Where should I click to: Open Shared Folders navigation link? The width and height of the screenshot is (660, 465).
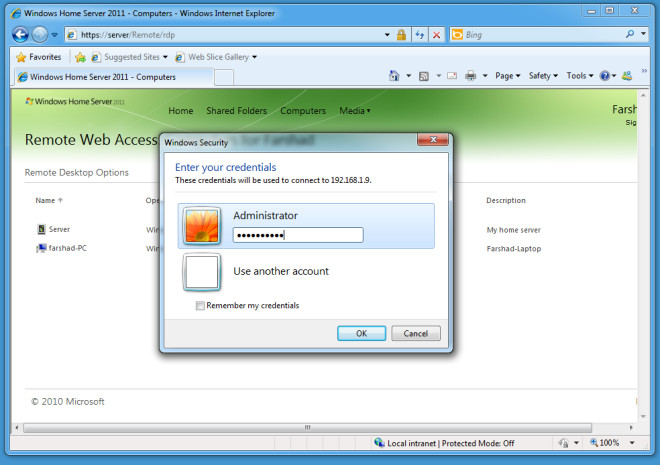click(x=237, y=111)
